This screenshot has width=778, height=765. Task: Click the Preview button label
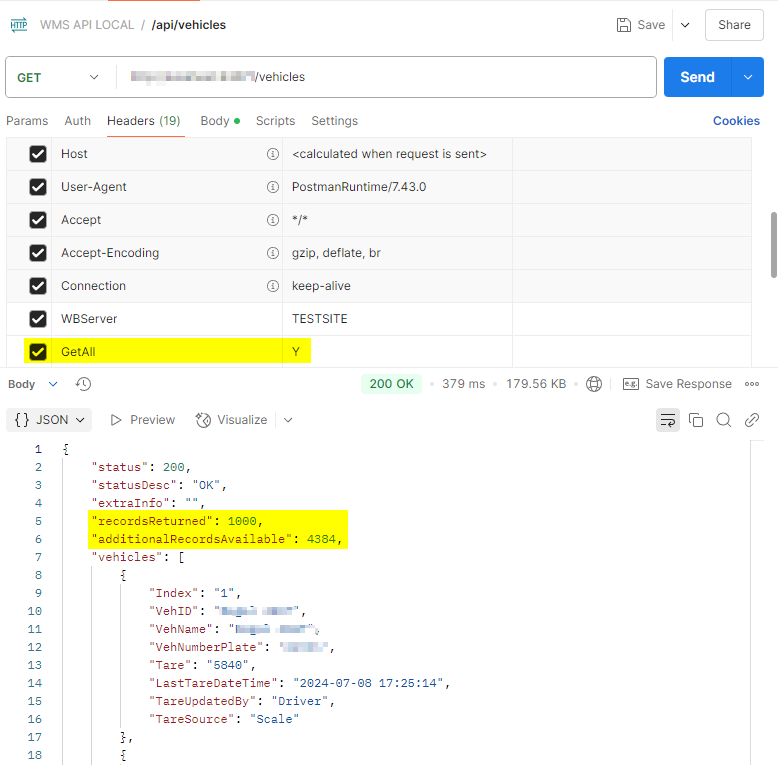coord(152,420)
